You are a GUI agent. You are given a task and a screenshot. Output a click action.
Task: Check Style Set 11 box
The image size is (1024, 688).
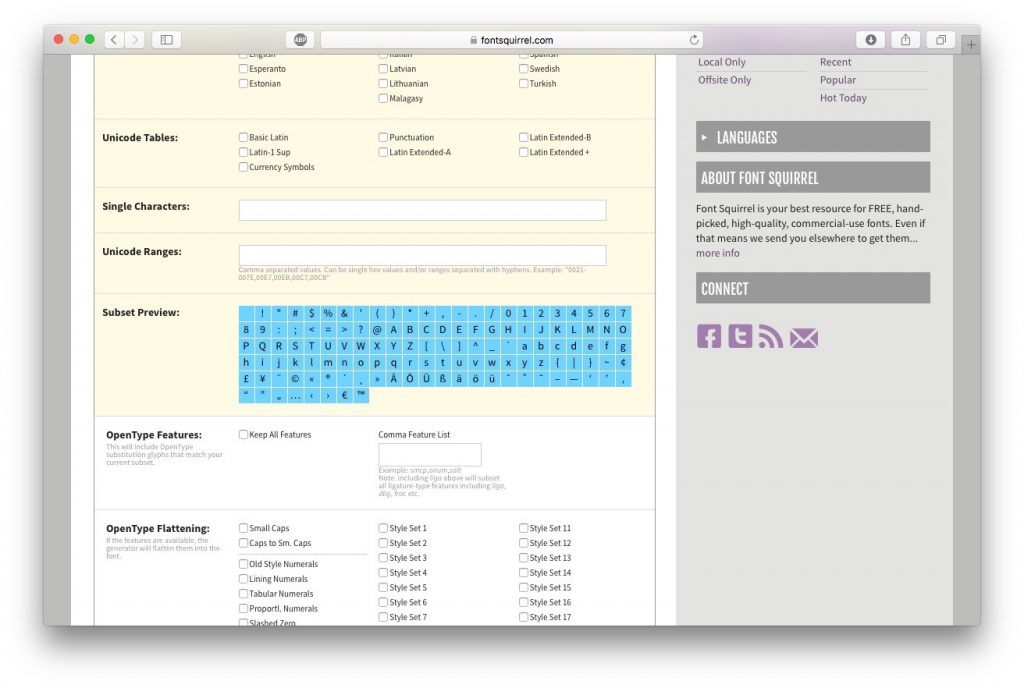[x=523, y=528]
